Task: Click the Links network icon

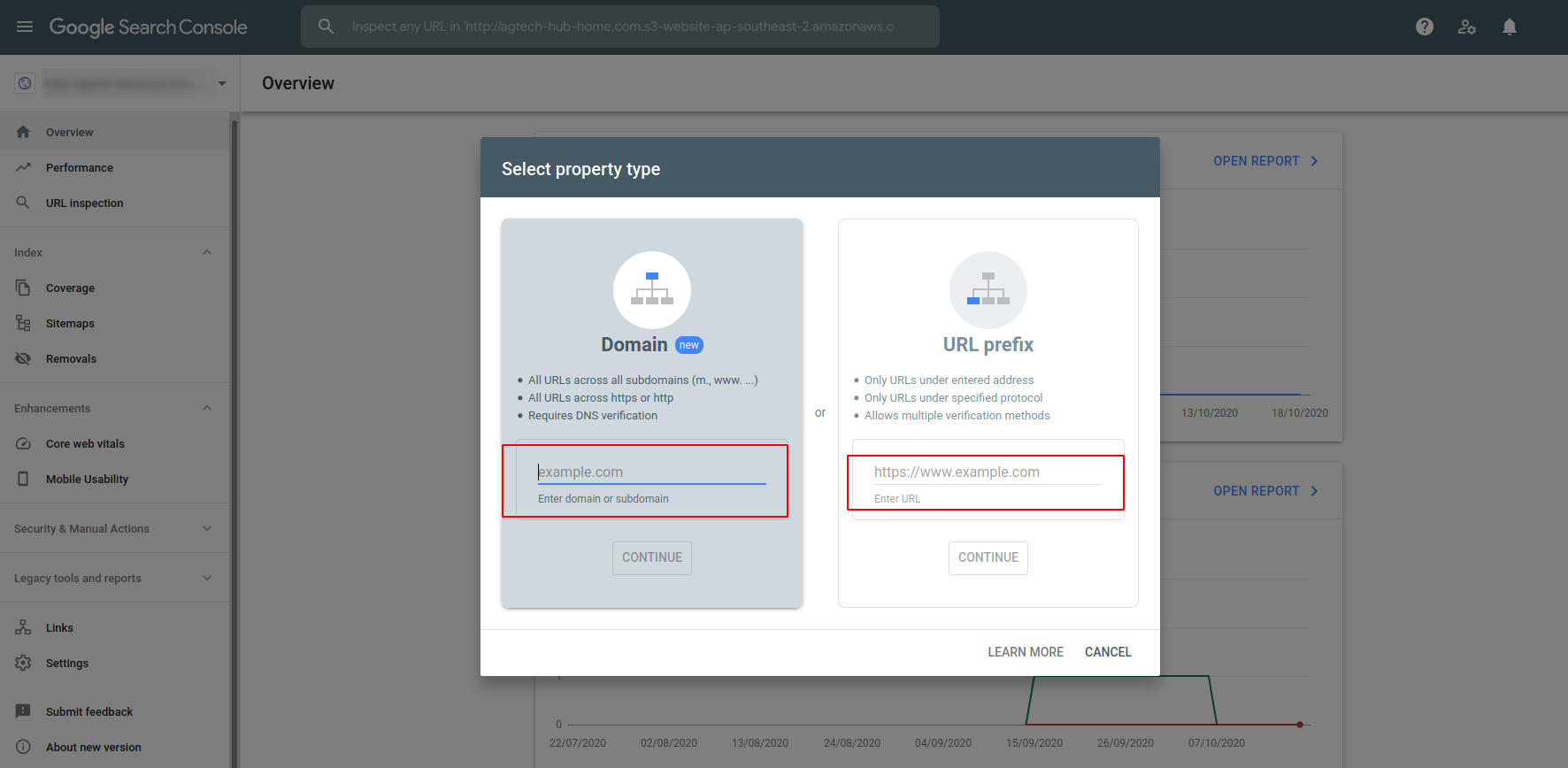Action: tap(23, 627)
